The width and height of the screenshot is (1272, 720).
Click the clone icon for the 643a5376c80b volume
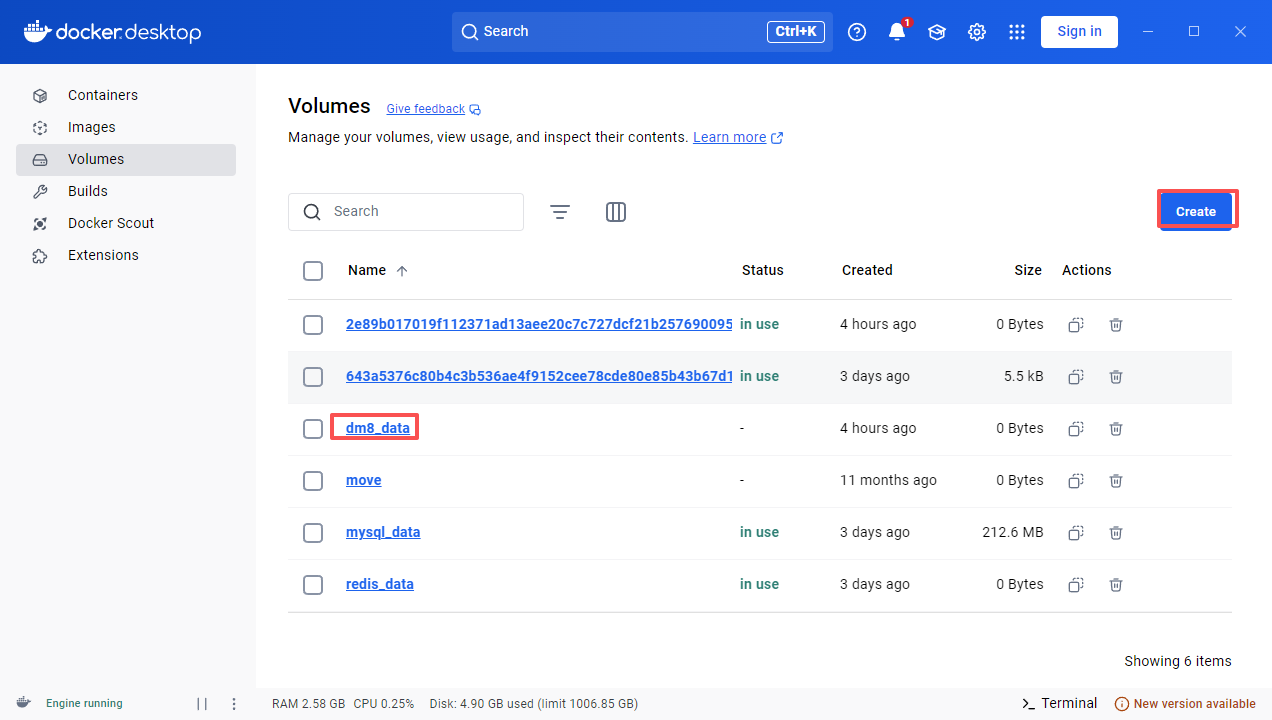point(1076,376)
